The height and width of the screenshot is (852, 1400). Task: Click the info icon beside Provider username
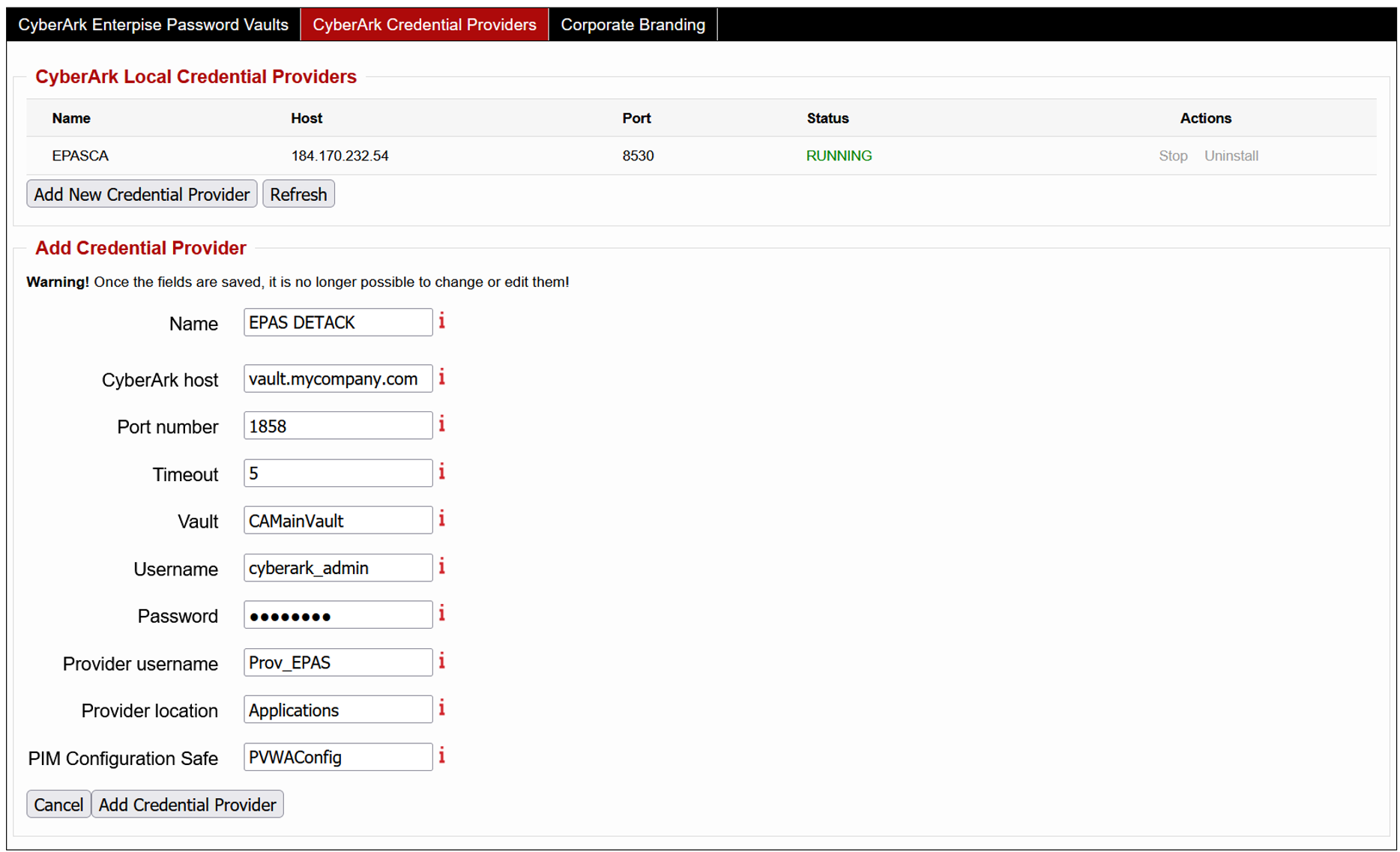441,662
